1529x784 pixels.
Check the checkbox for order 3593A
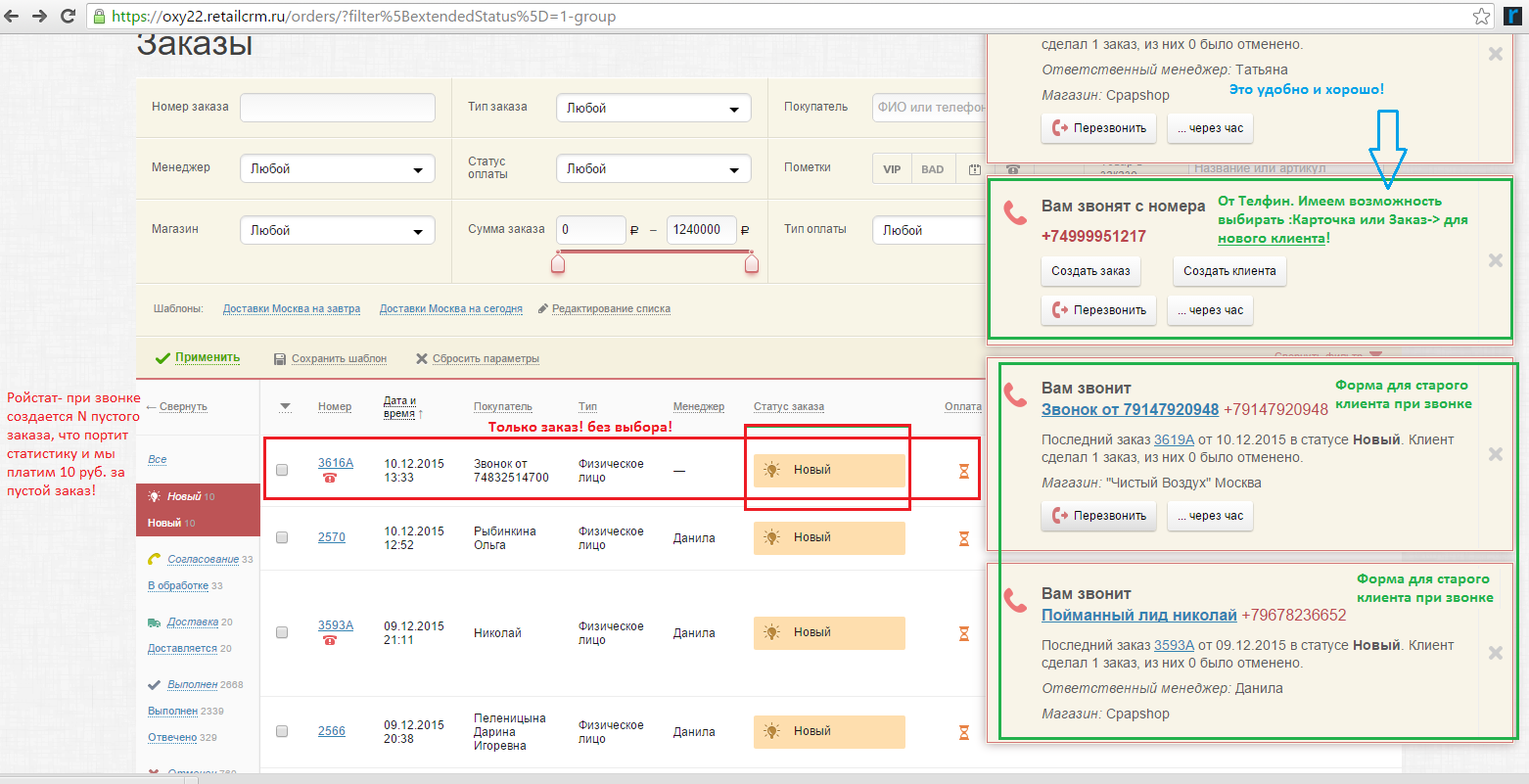pyautogui.click(x=282, y=632)
